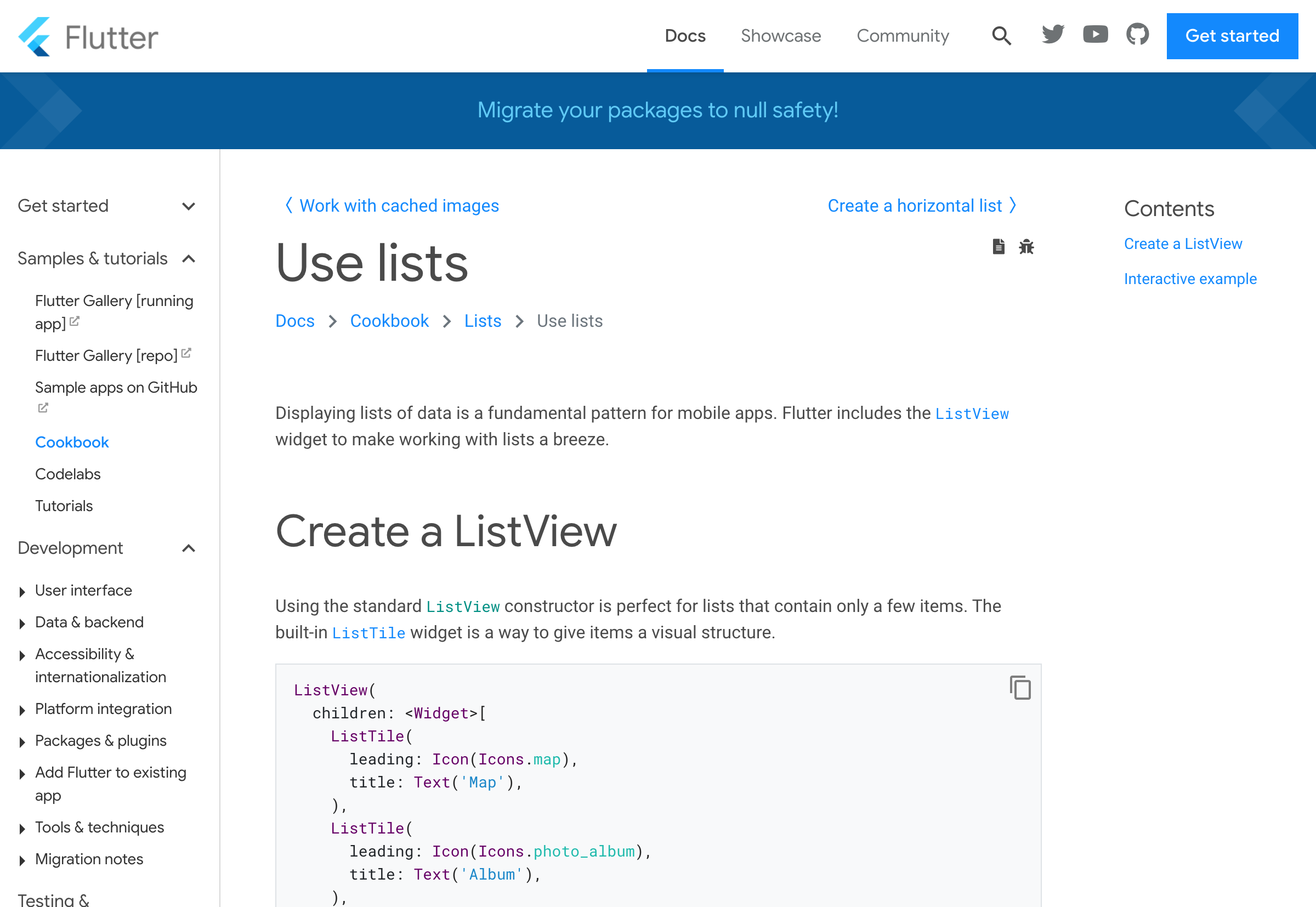Expand the Get started section
1316x907 pixels.
click(189, 206)
